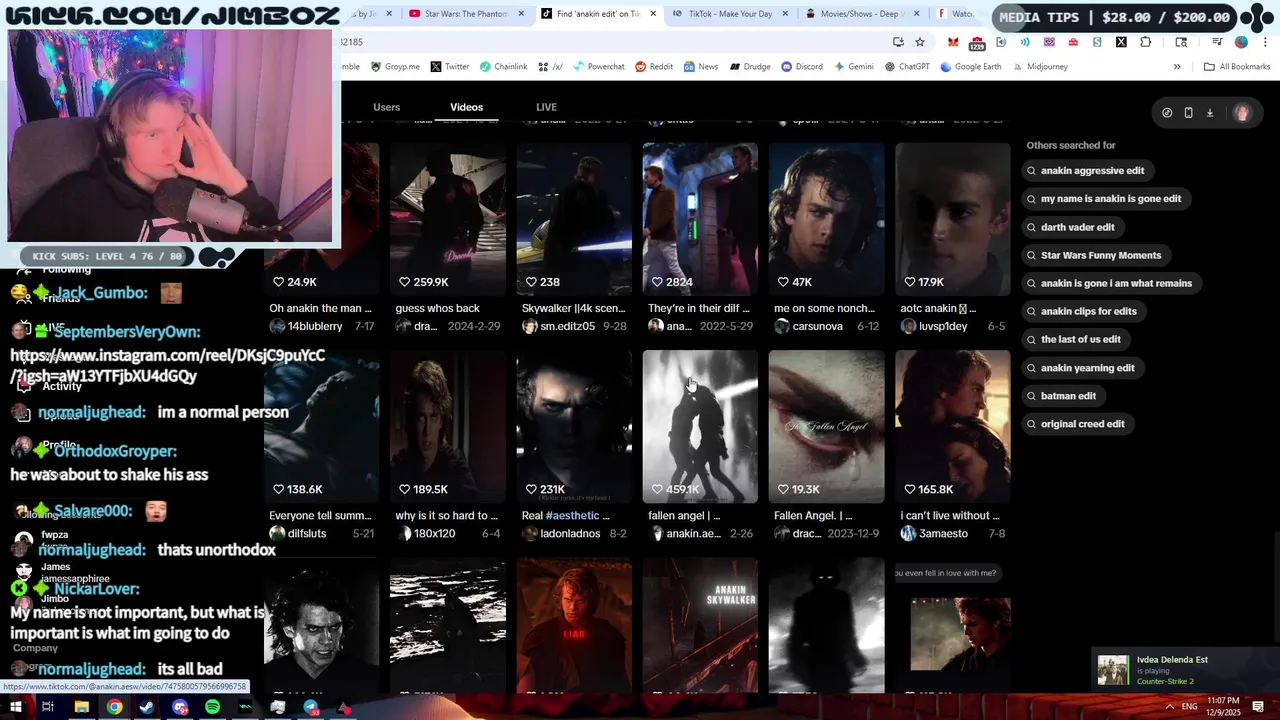Open the 'Fallen Angel' eye thumbnail with 19.3K likes

pos(826,426)
